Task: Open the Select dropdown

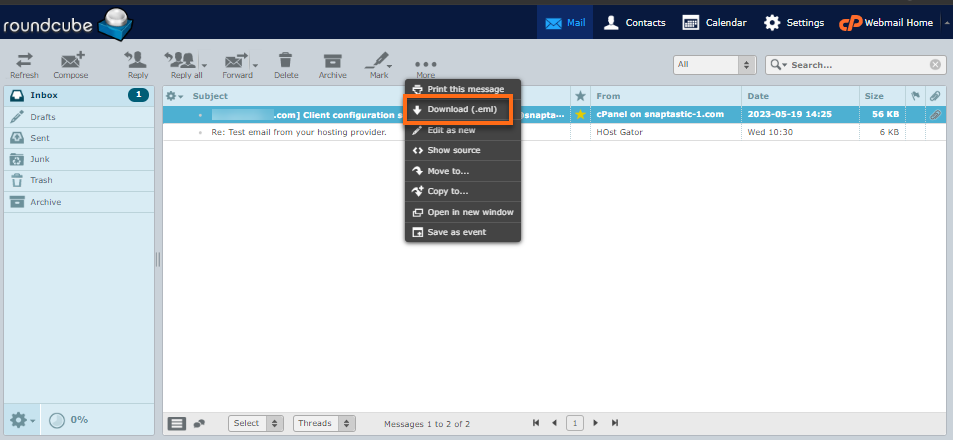Action: click(x=256, y=423)
